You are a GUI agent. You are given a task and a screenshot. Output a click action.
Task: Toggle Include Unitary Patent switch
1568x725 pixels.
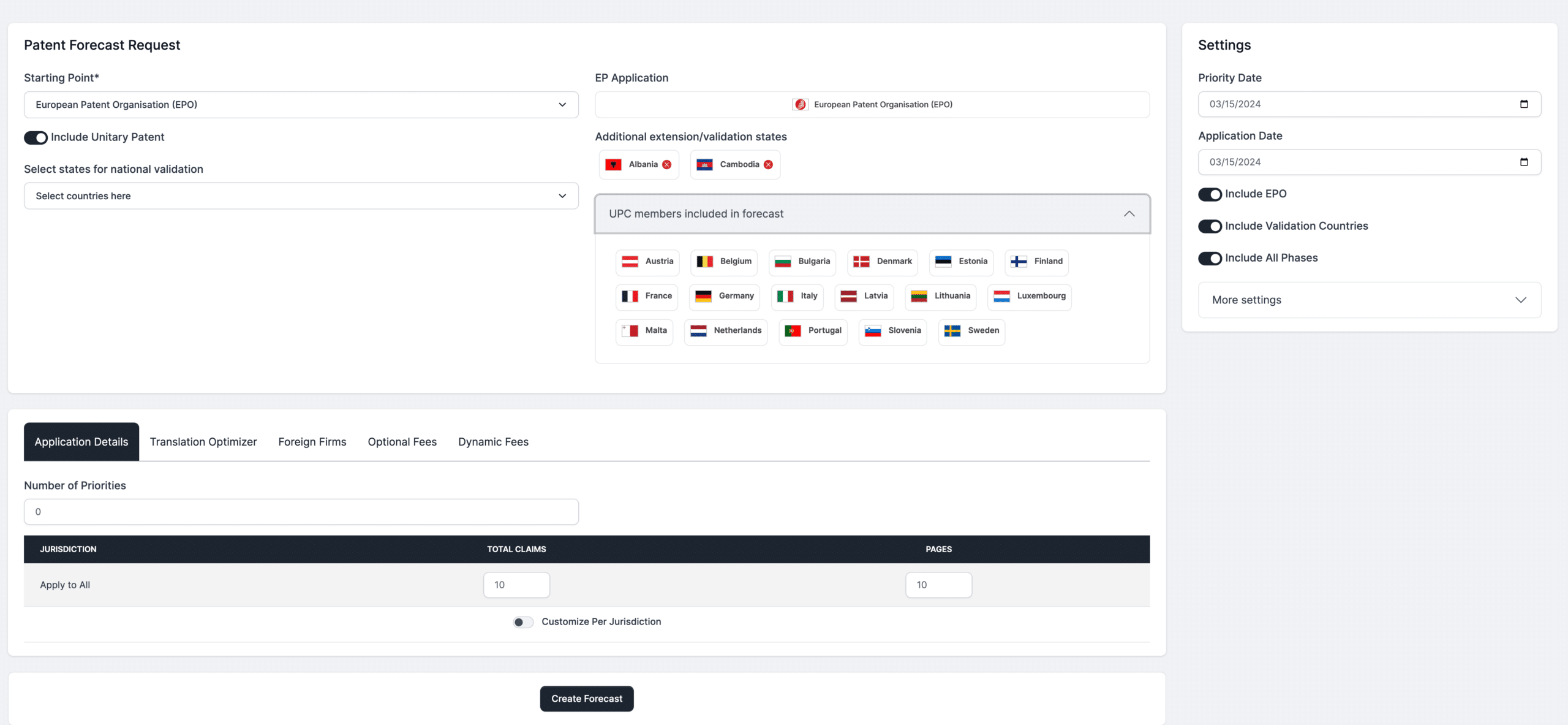point(36,138)
